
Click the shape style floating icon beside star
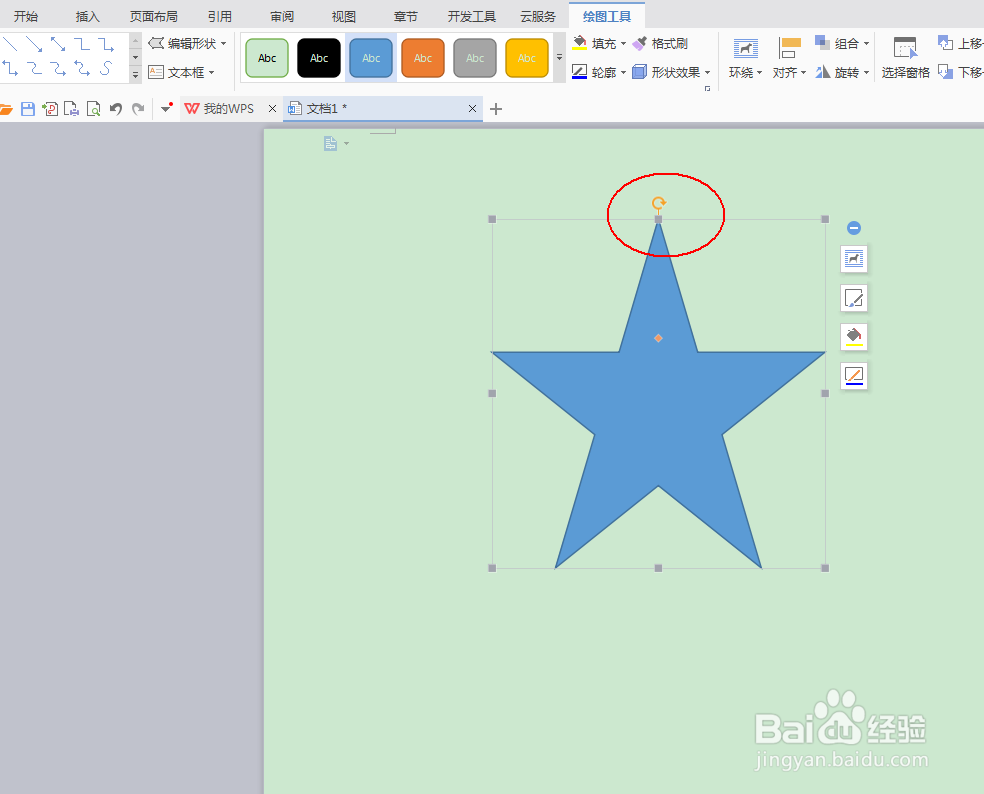coord(853,298)
